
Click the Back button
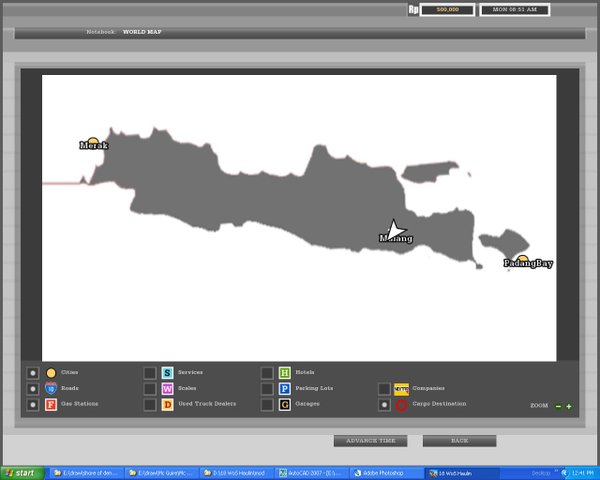click(x=459, y=440)
